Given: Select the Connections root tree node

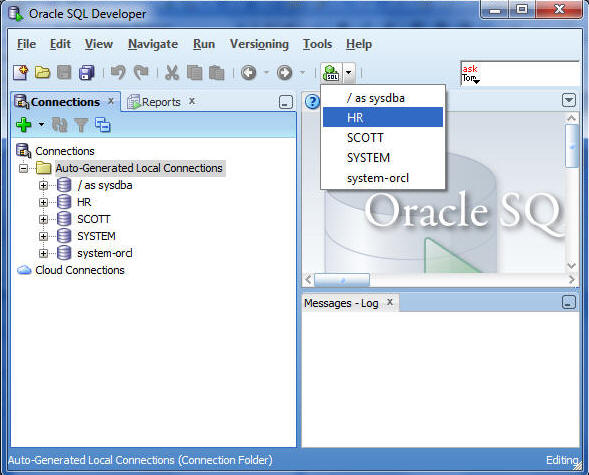Looking at the screenshot, I should [65, 151].
